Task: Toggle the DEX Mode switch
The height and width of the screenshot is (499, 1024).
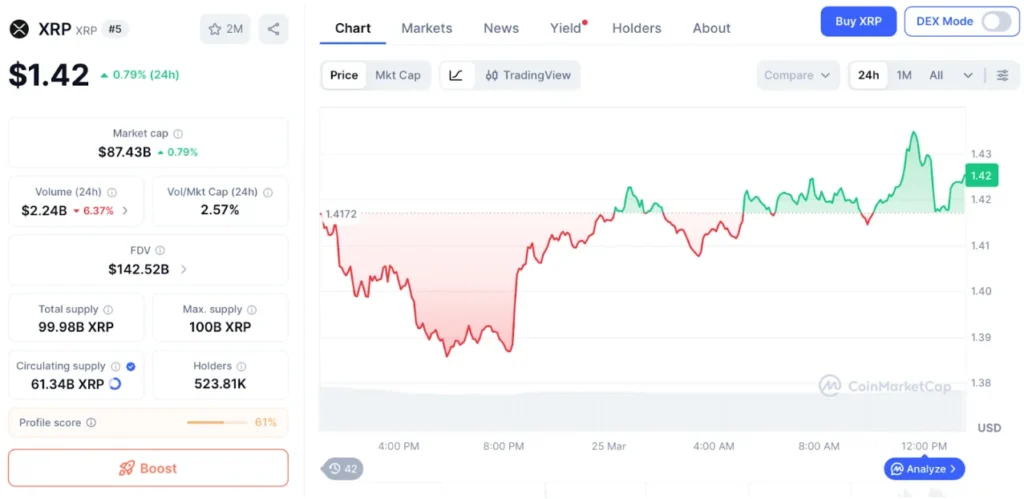Action: click(995, 21)
